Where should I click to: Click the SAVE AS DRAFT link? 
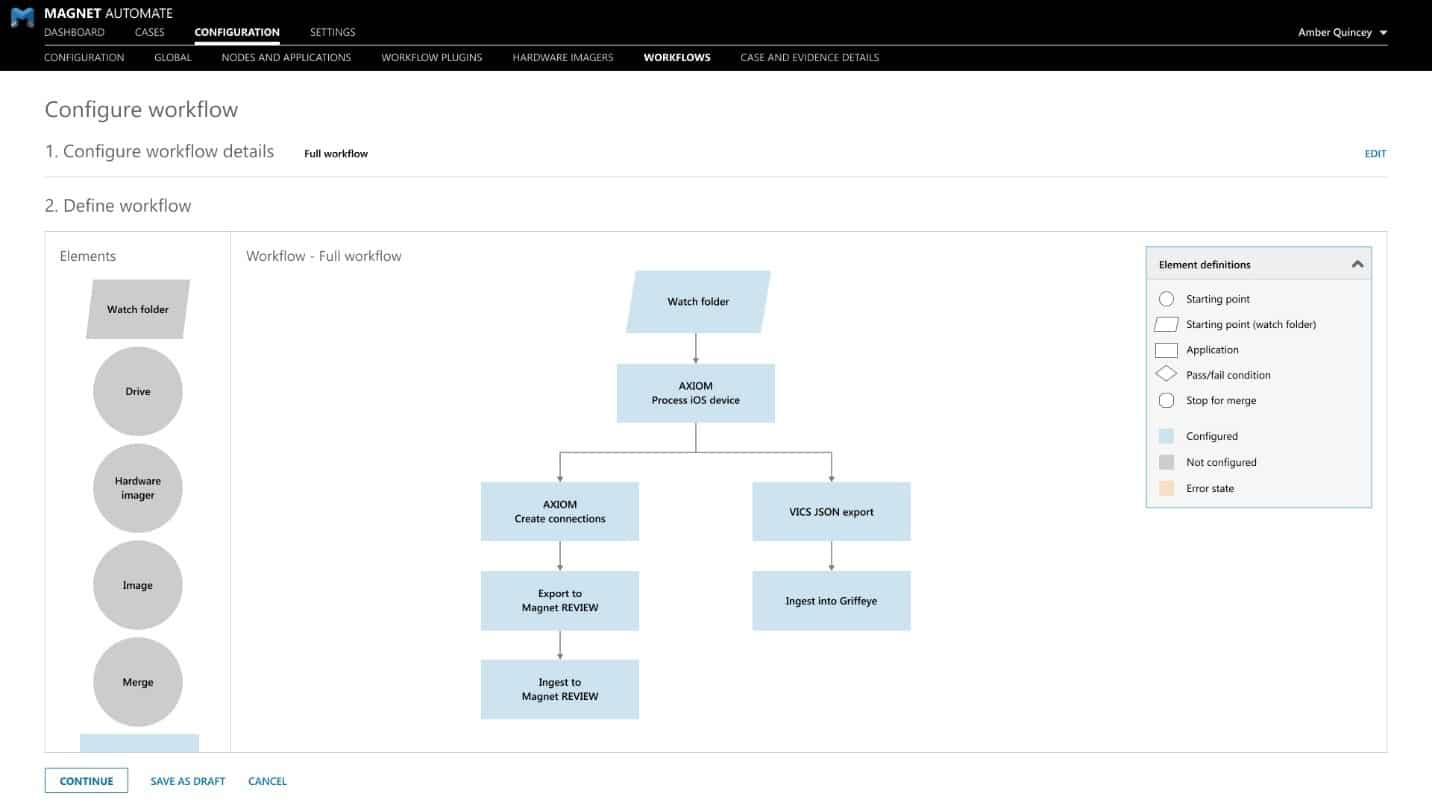[187, 780]
